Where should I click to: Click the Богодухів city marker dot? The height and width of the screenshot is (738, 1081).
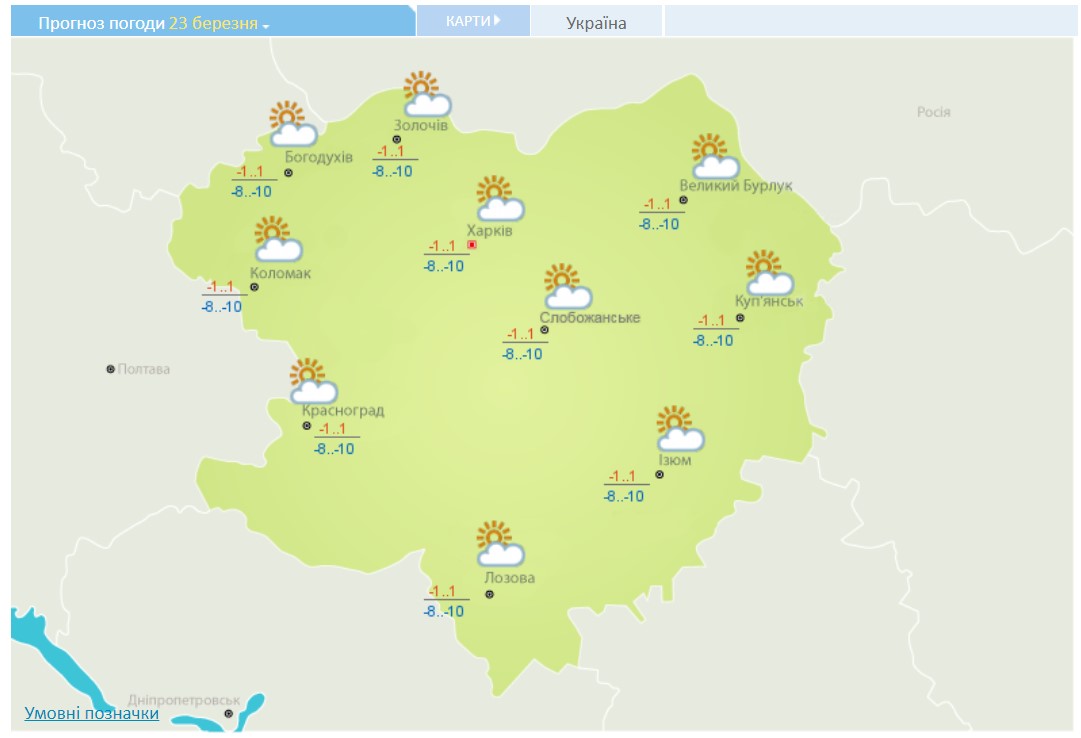(x=288, y=173)
